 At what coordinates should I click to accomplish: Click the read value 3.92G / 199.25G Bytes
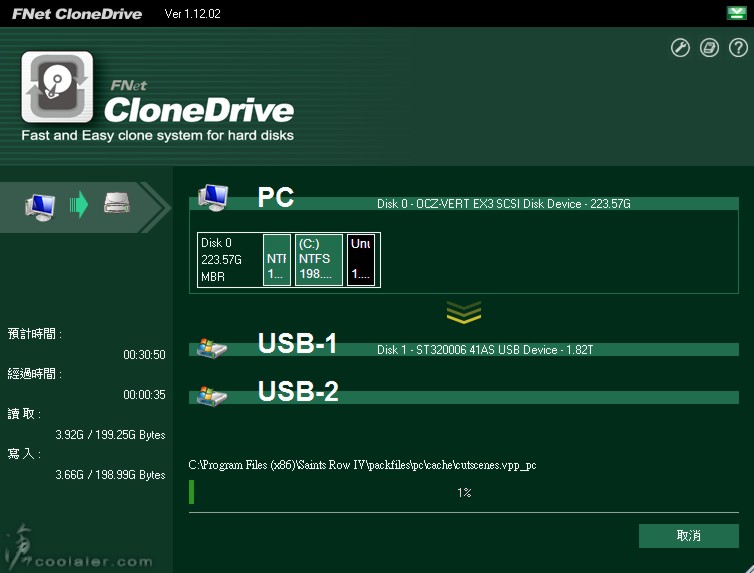(110, 435)
